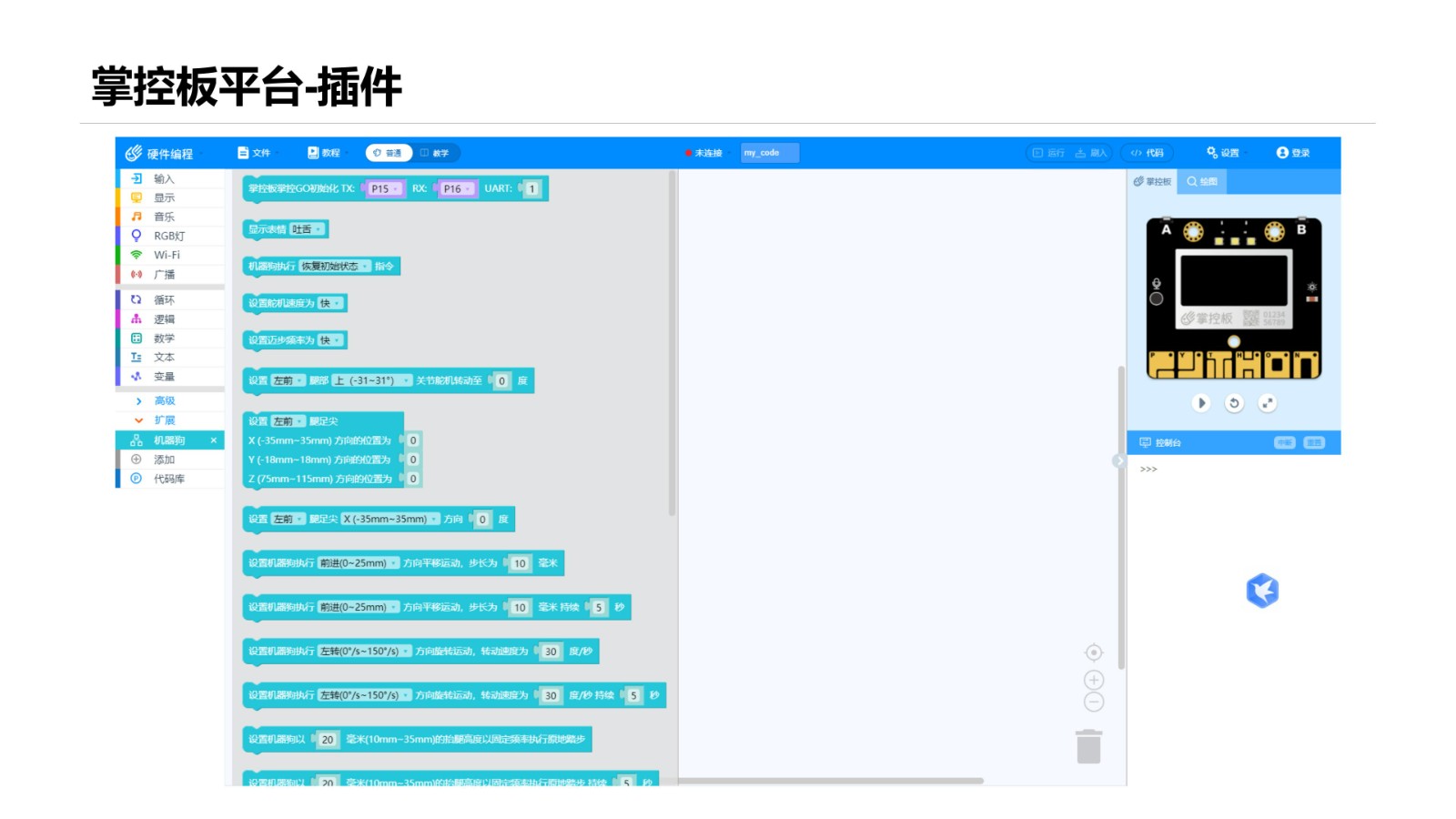Open the 吐舌 expression dropdown
The height and width of the screenshot is (819, 1456).
pos(307,229)
